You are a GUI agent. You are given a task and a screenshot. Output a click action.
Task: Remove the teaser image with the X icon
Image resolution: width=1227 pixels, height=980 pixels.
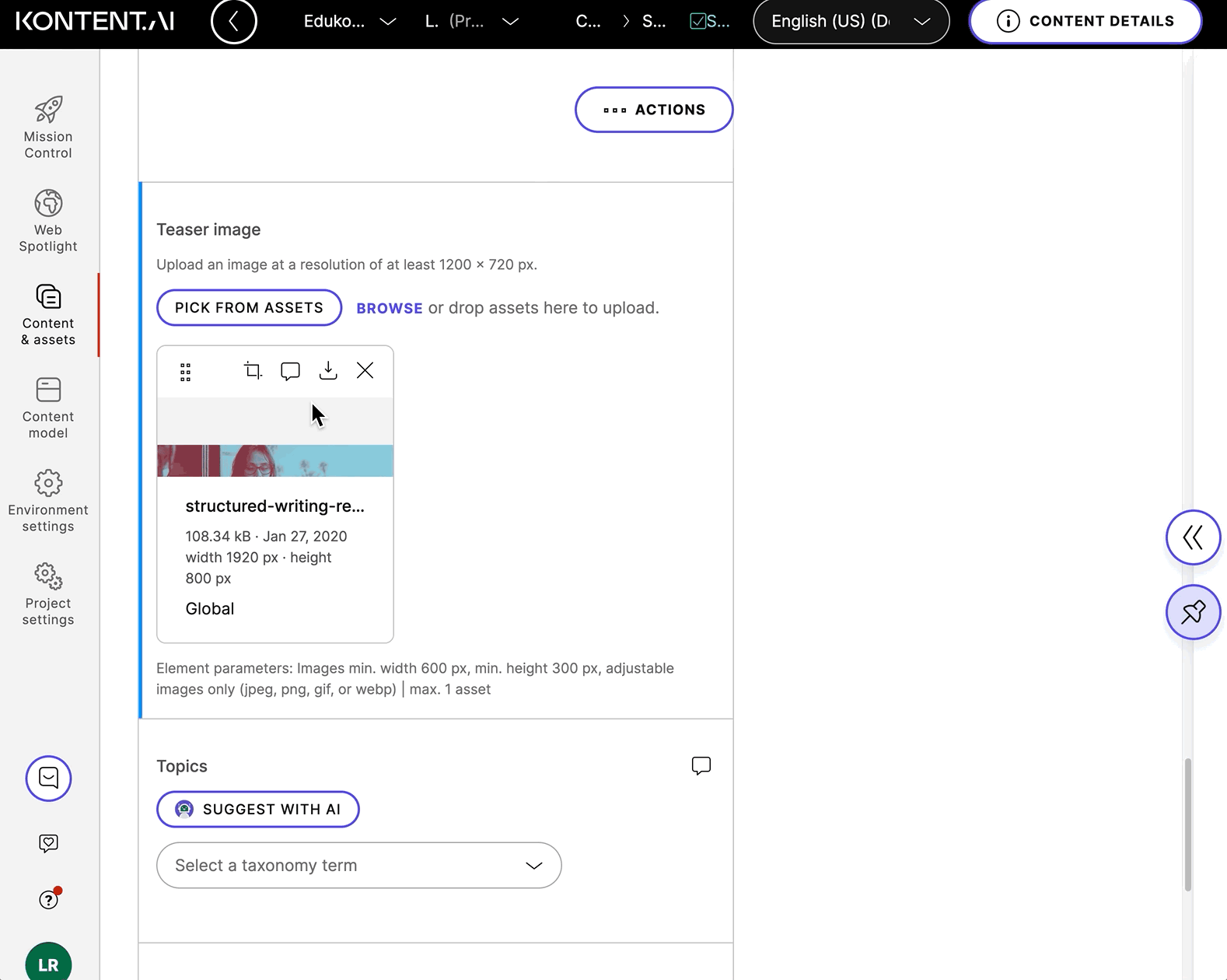pos(365,371)
